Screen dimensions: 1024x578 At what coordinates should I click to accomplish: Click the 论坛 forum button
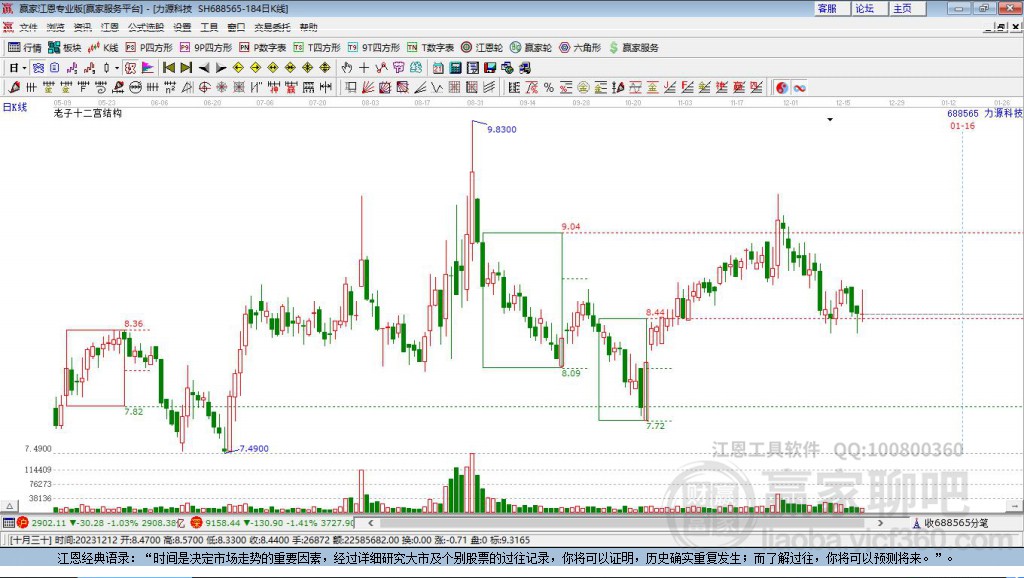coord(869,8)
